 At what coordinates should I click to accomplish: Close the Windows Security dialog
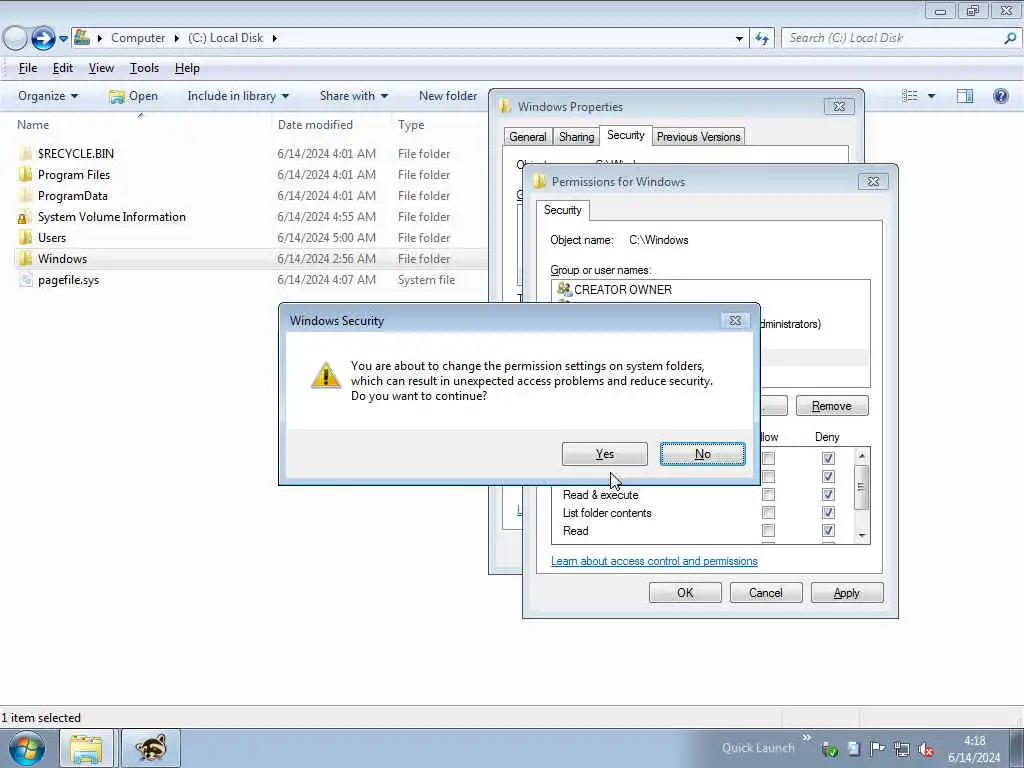[735, 321]
